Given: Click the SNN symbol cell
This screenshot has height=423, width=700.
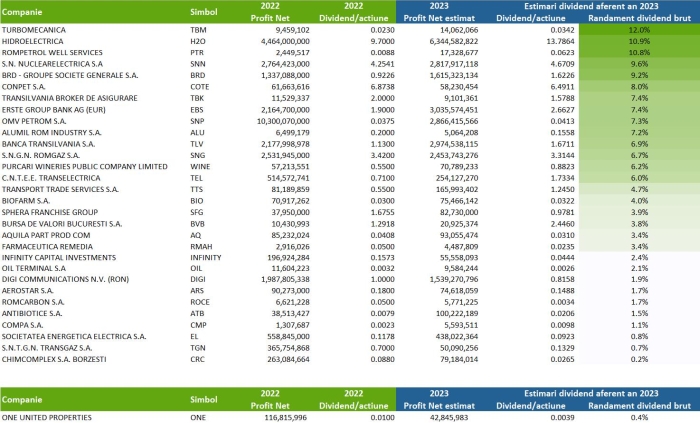Looking at the screenshot, I should point(198,64).
